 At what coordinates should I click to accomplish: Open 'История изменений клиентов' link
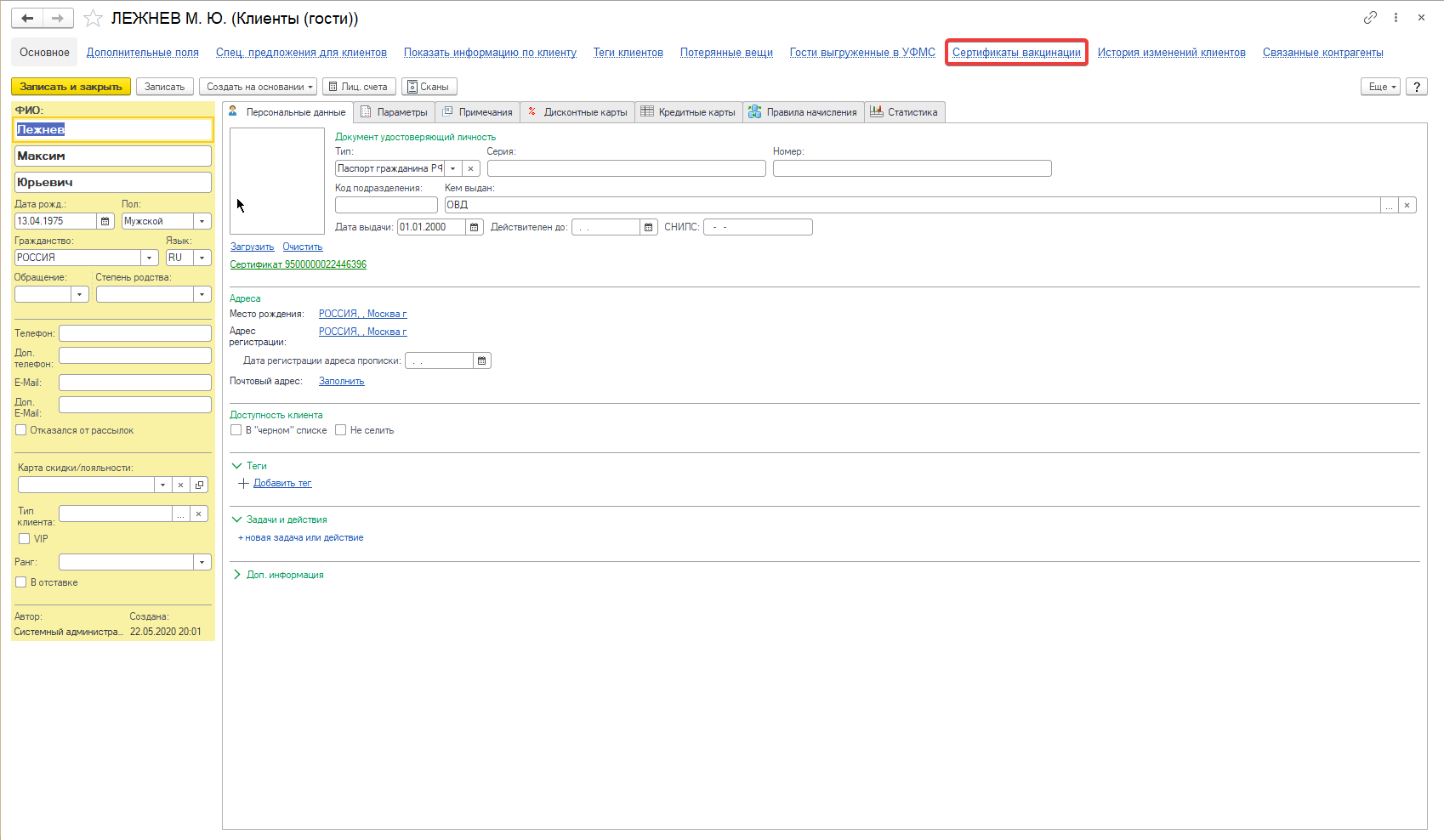click(1171, 53)
